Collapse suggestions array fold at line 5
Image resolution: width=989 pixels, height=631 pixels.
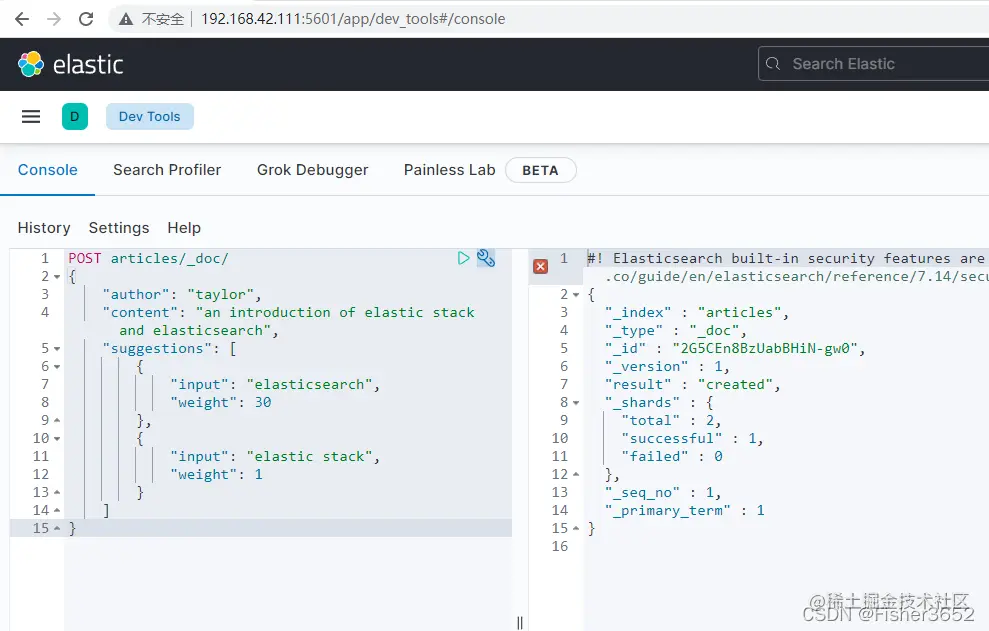click(x=57, y=349)
